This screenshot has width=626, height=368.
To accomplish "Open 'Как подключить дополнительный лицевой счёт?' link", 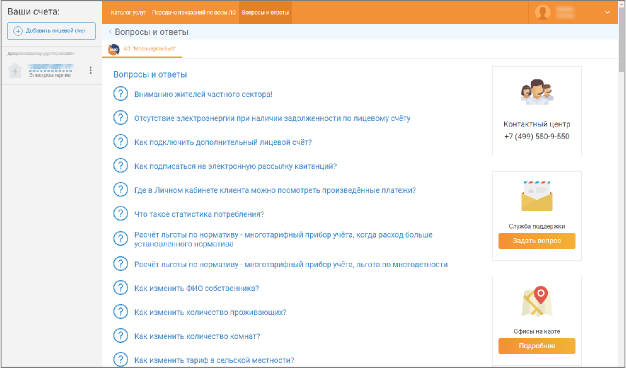I will [x=223, y=142].
